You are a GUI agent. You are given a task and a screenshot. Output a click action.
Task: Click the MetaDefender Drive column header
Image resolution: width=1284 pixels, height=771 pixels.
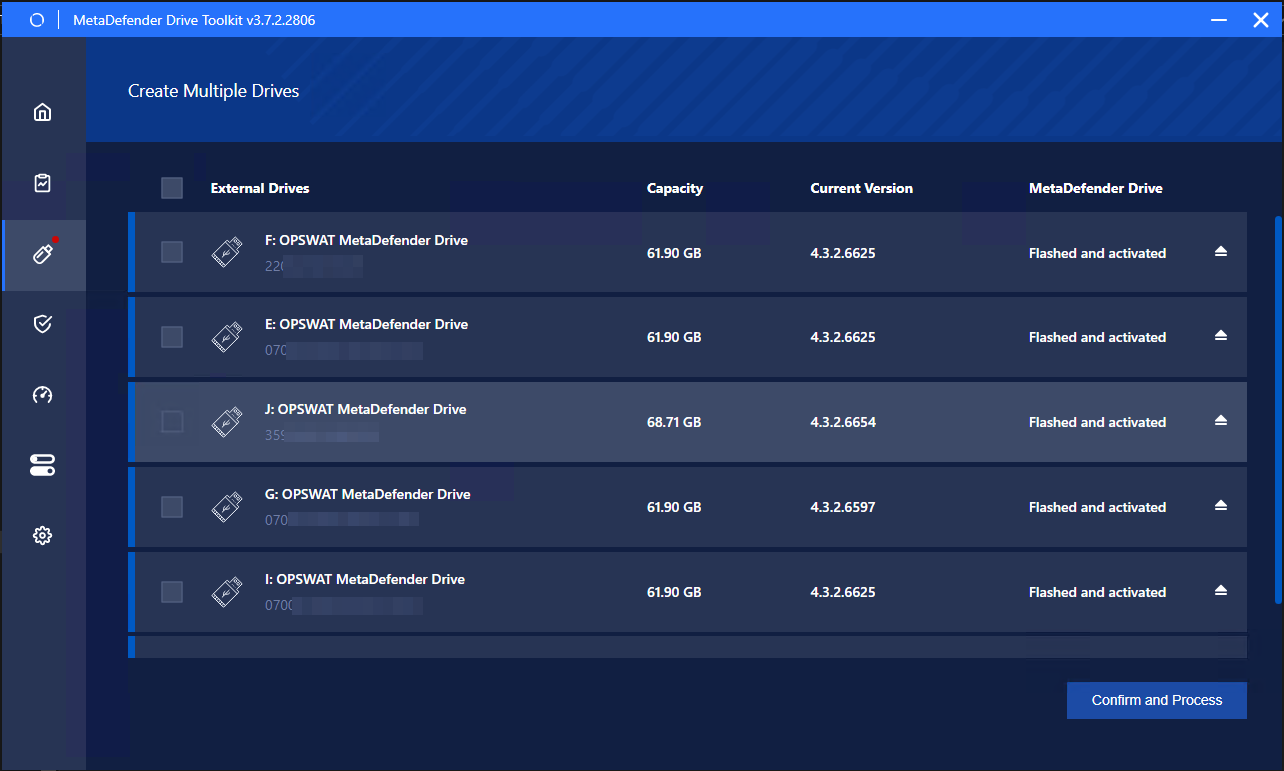[x=1096, y=188]
